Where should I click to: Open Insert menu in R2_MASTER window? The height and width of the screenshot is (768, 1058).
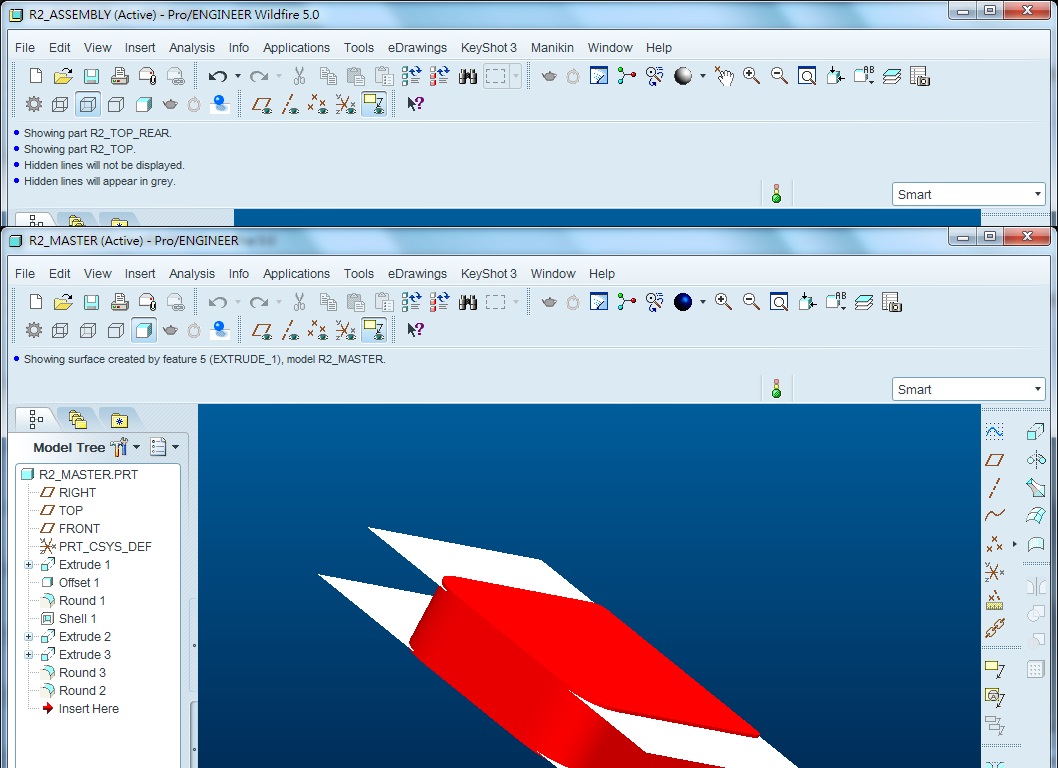[140, 274]
